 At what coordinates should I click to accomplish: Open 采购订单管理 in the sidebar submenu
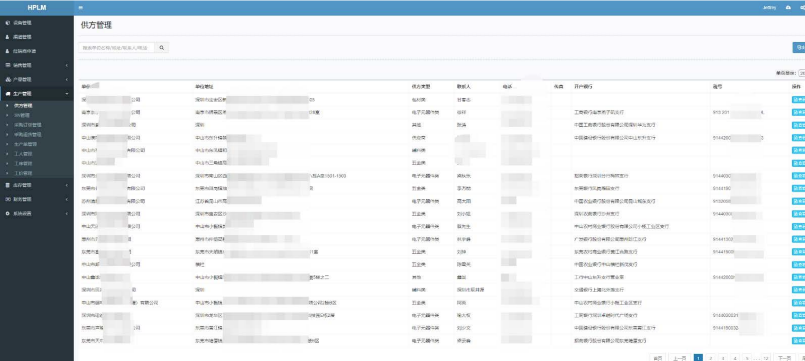[27, 125]
